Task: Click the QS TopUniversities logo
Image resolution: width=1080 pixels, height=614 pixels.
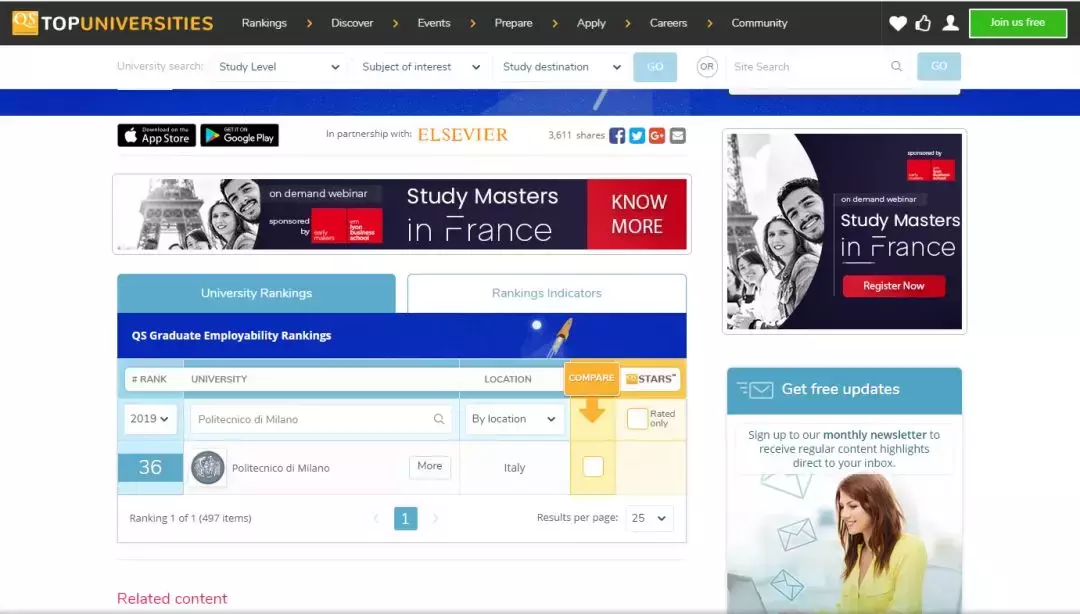Action: (x=113, y=23)
